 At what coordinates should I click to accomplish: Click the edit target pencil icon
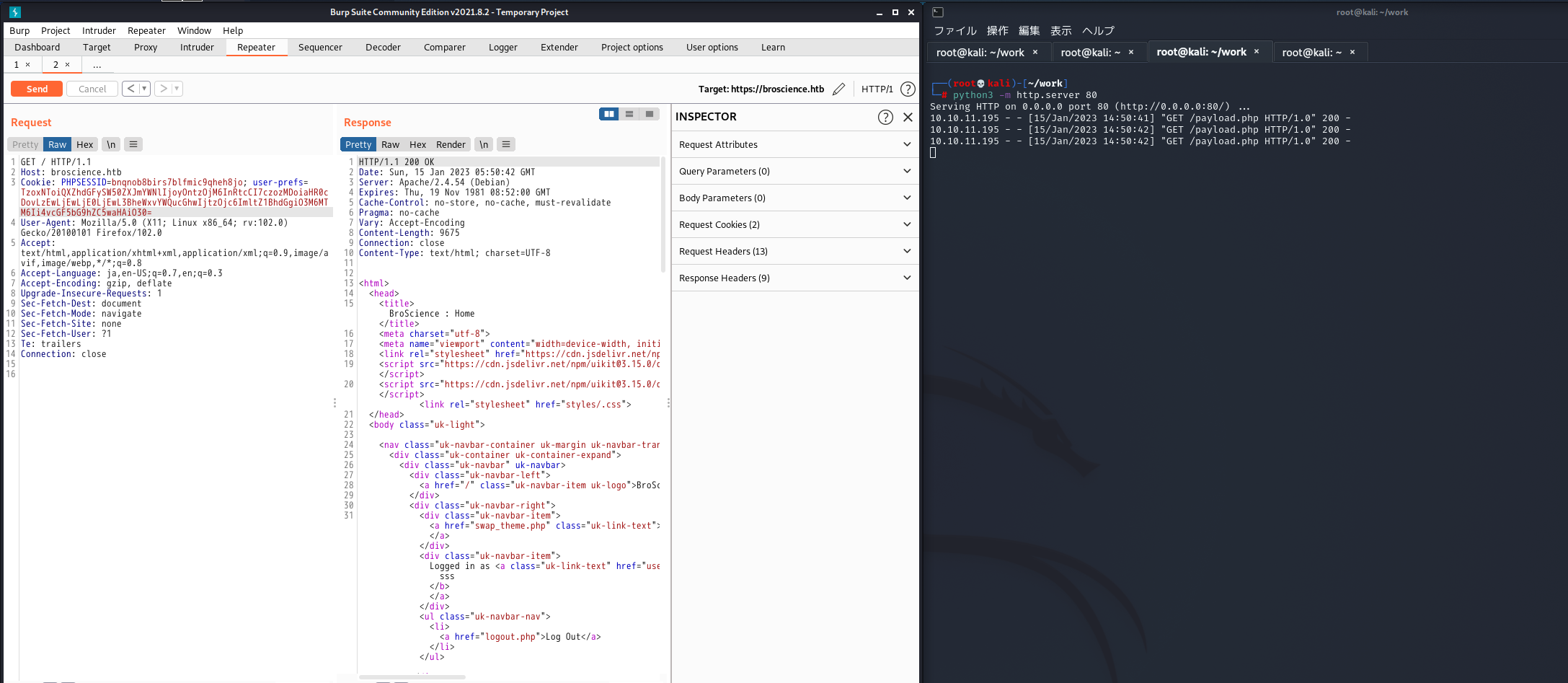coord(838,89)
